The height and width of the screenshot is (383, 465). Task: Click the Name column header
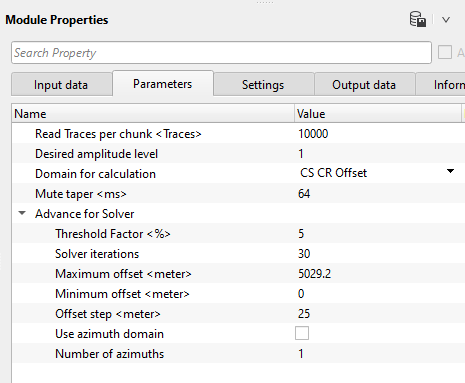153,114
